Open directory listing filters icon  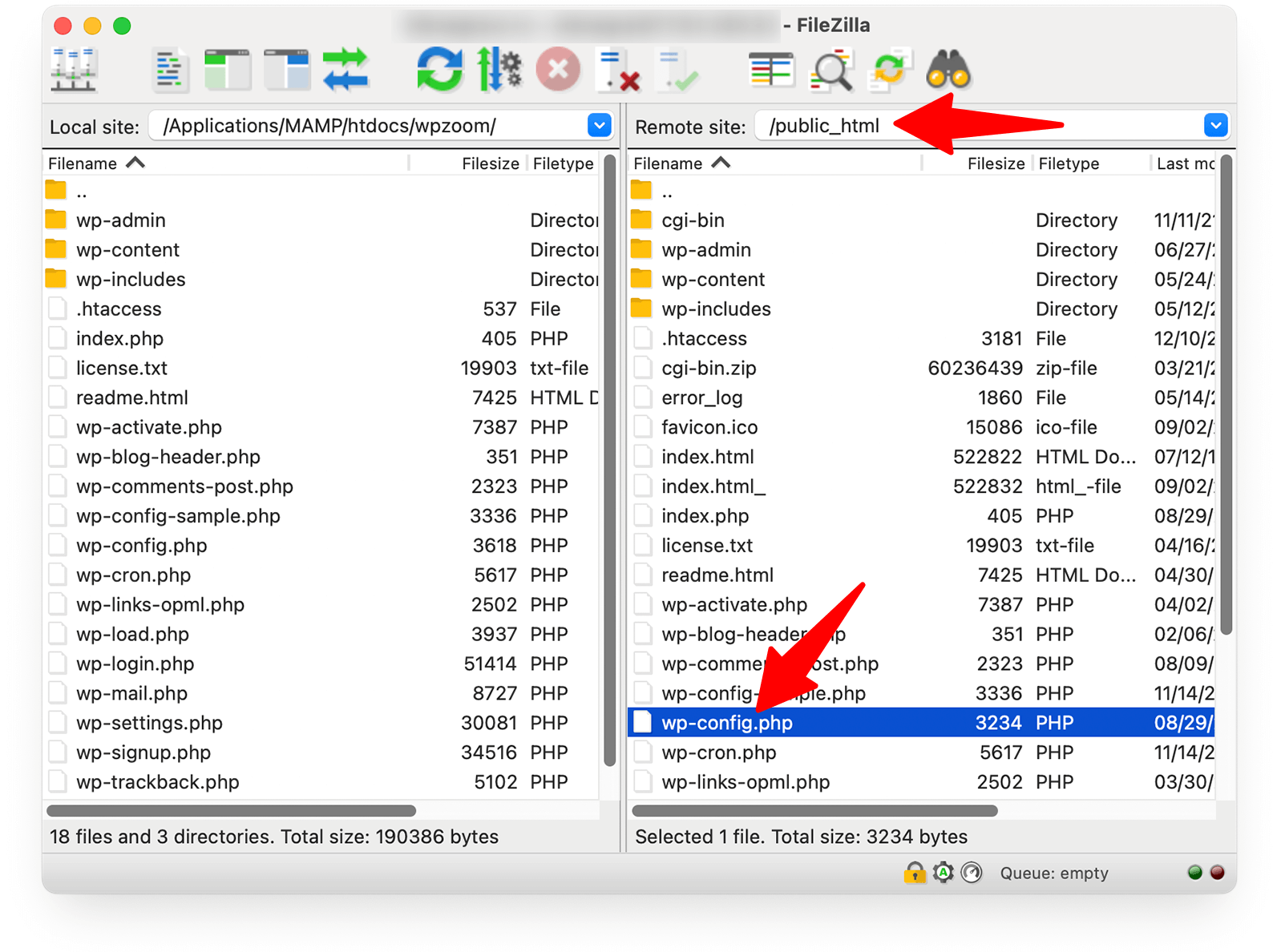point(770,70)
